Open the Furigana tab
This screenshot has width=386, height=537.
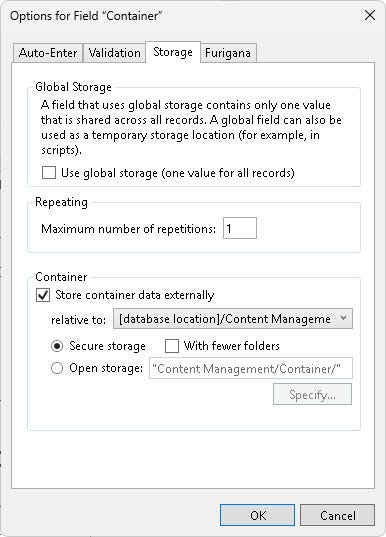[228, 53]
